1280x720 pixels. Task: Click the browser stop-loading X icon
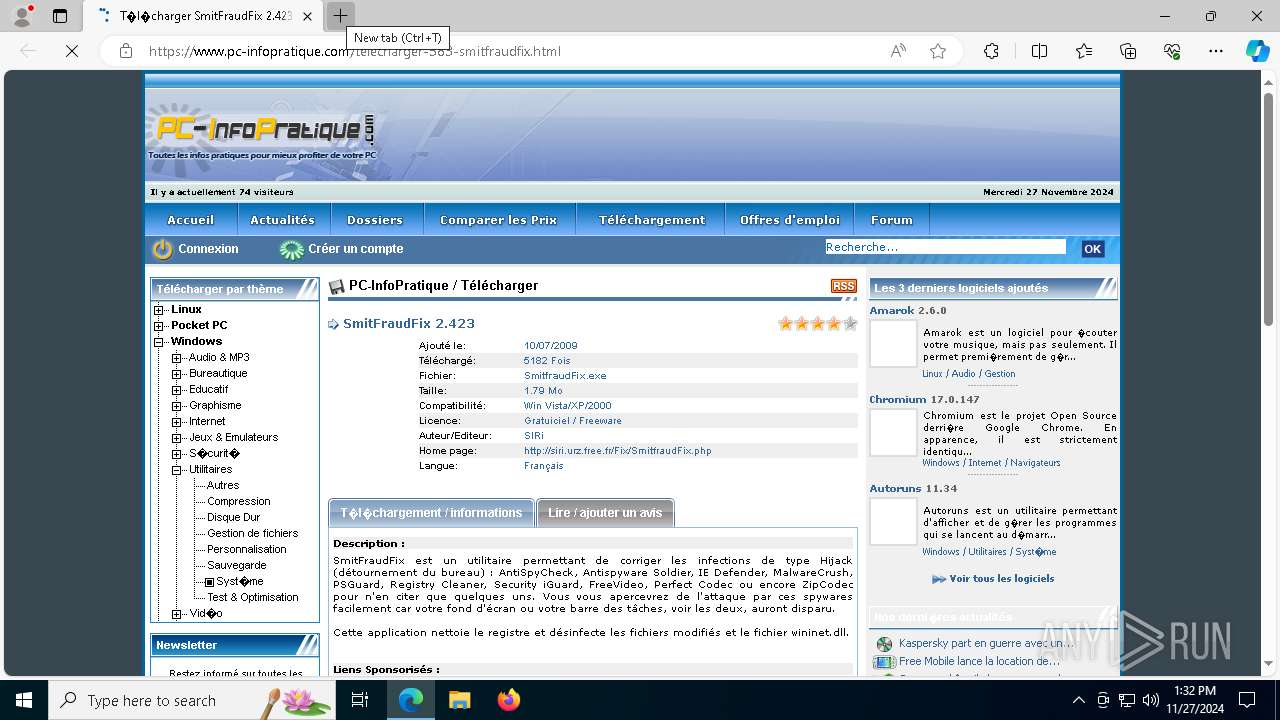72,51
